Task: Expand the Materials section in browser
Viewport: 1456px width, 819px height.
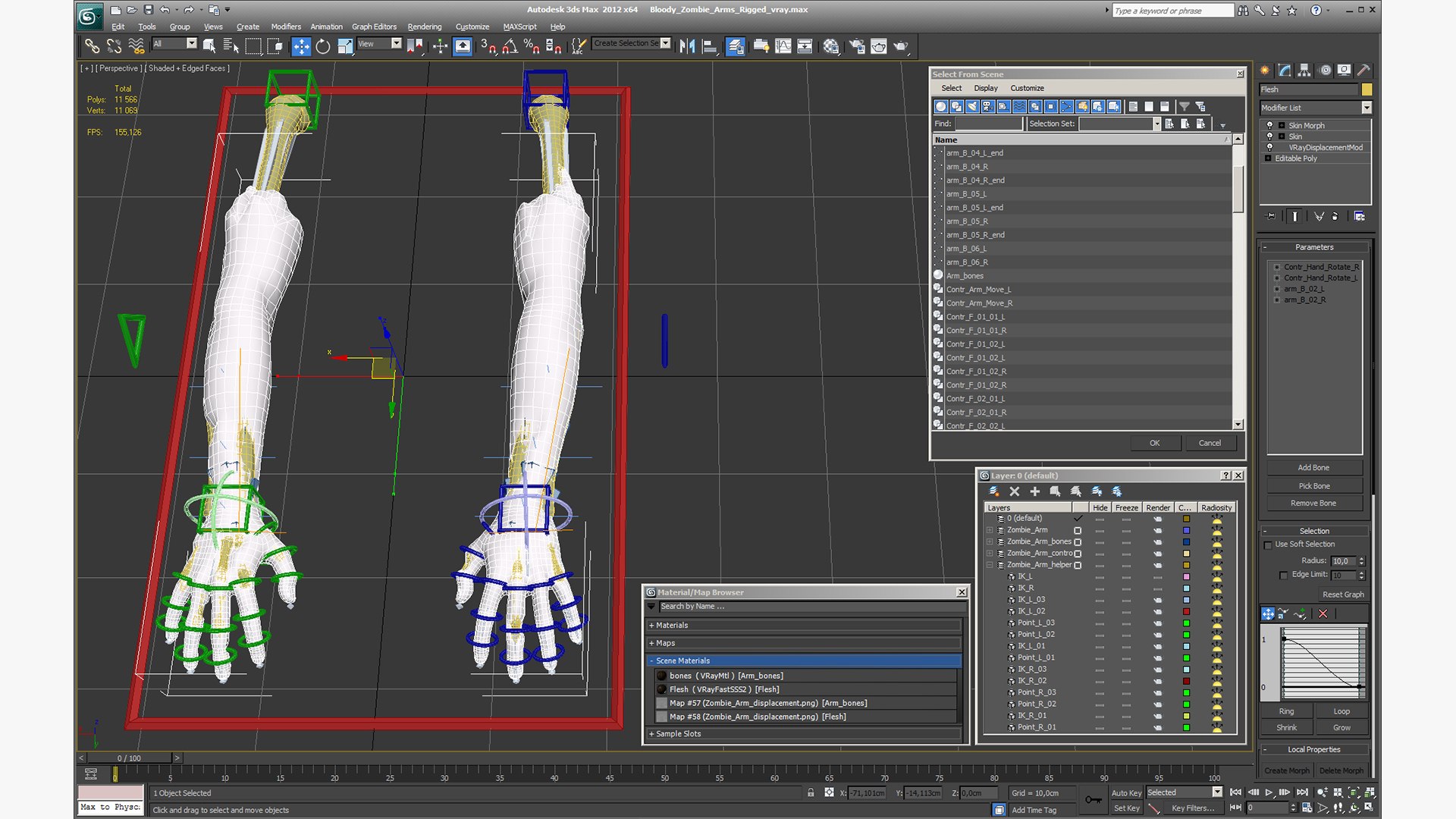Action: point(654,625)
